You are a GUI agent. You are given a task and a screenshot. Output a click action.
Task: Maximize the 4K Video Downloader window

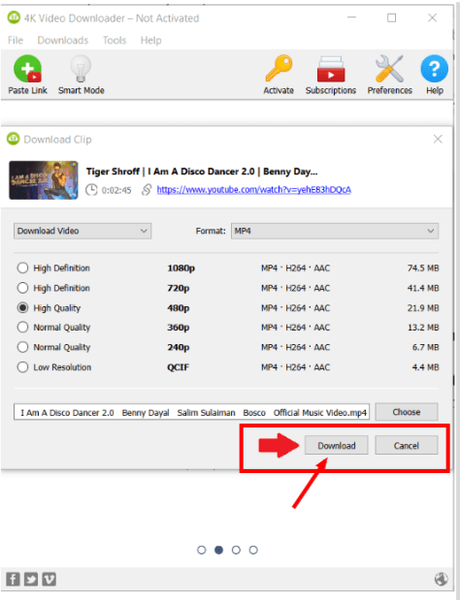[x=391, y=18]
